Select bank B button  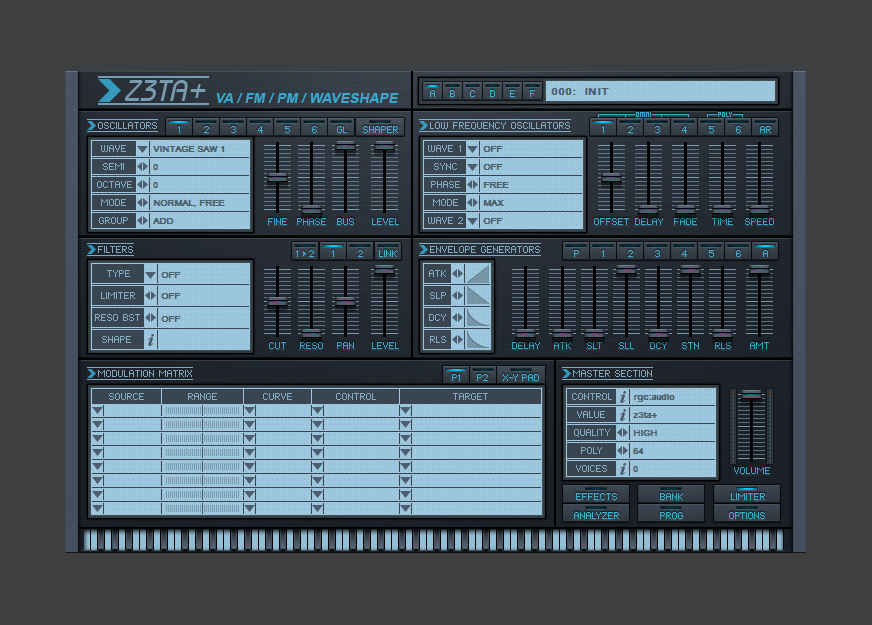click(x=452, y=92)
